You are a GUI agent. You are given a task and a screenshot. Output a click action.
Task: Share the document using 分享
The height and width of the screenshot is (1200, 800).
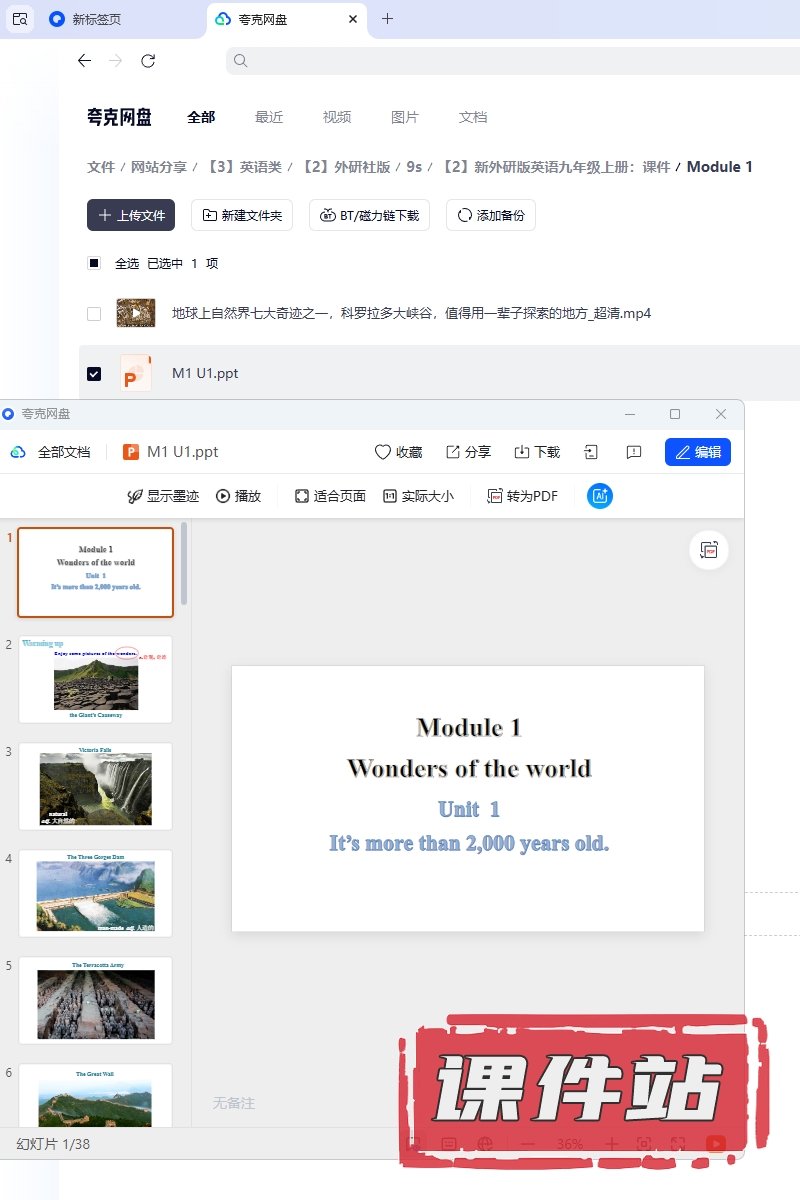pyautogui.click(x=468, y=452)
